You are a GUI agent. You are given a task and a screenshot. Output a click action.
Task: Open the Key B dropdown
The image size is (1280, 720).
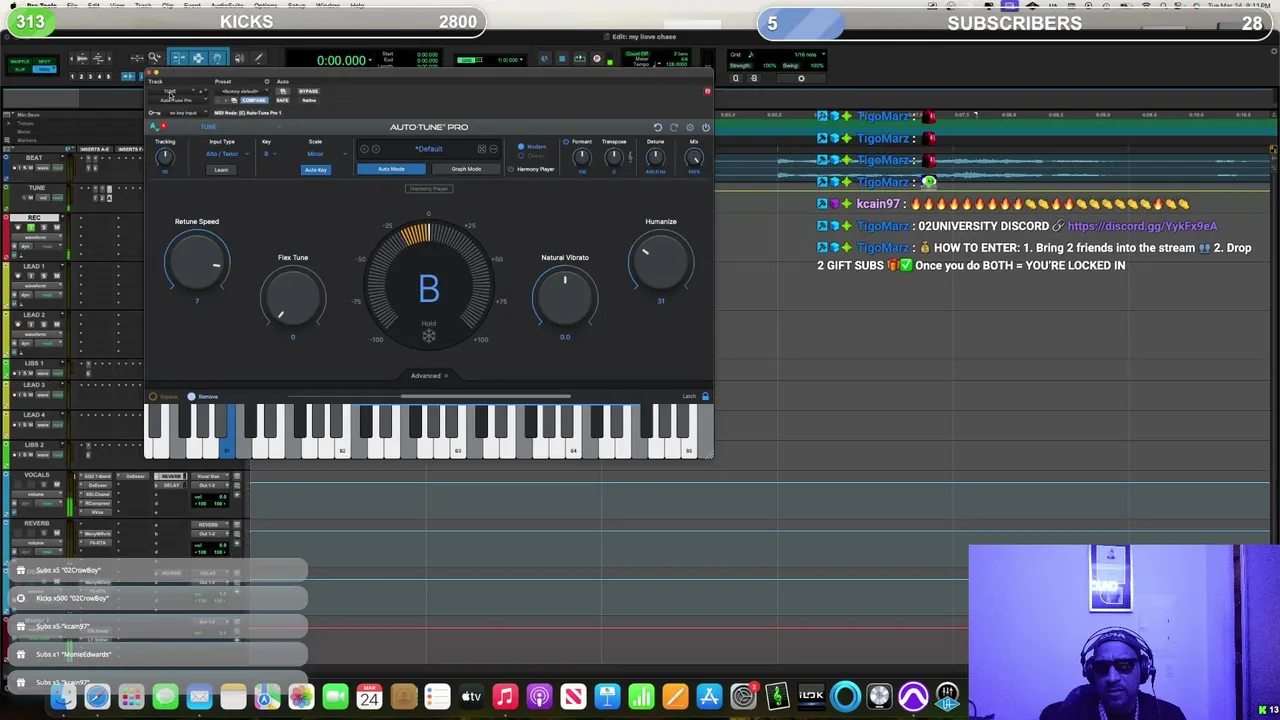coord(269,154)
